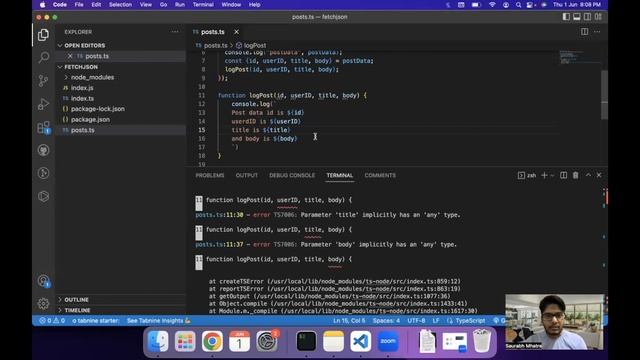640x360 pixels.
Task: Open Finder from the Dock
Action: pyautogui.click(x=158, y=341)
